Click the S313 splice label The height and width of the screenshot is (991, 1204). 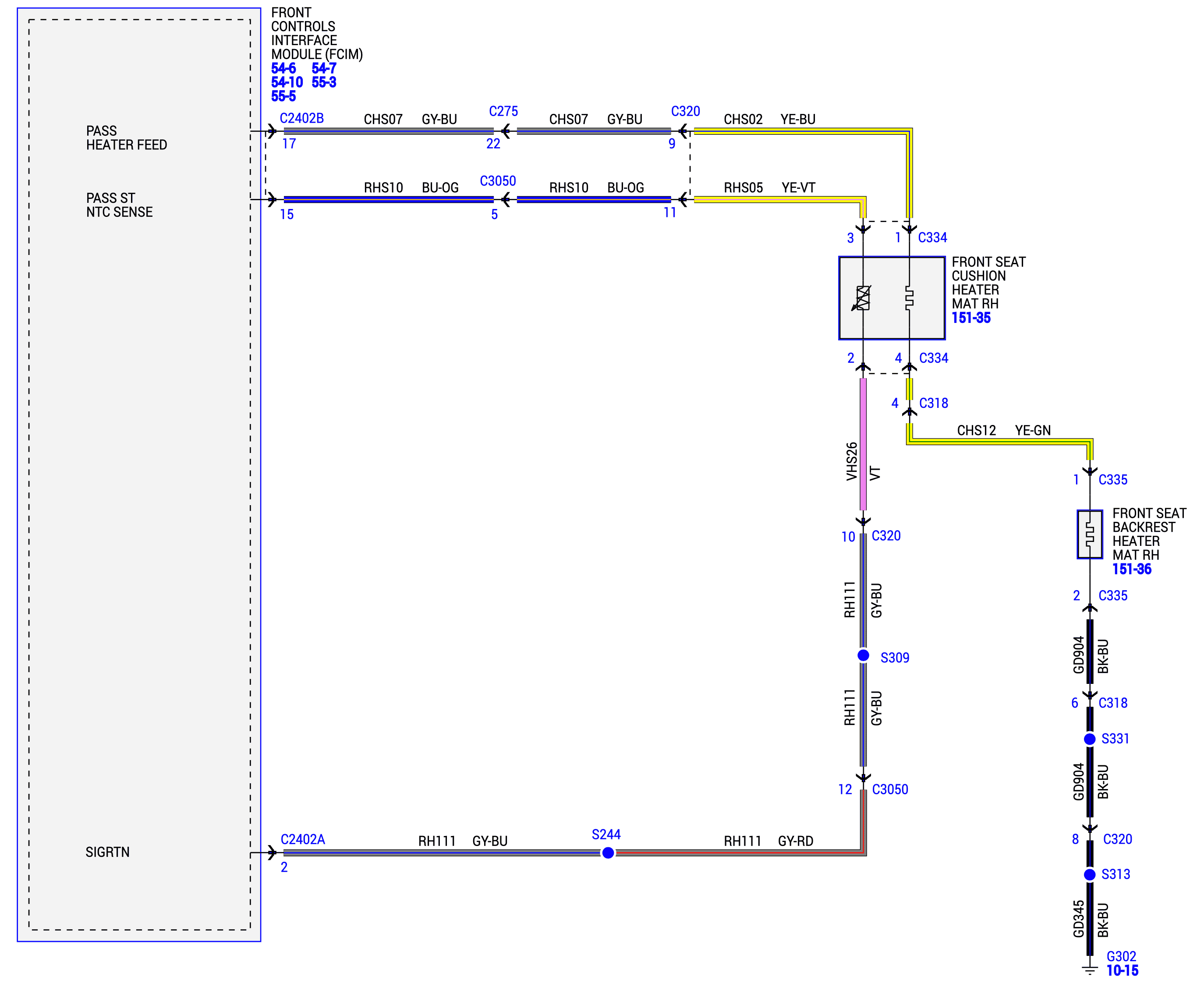[x=1115, y=874]
